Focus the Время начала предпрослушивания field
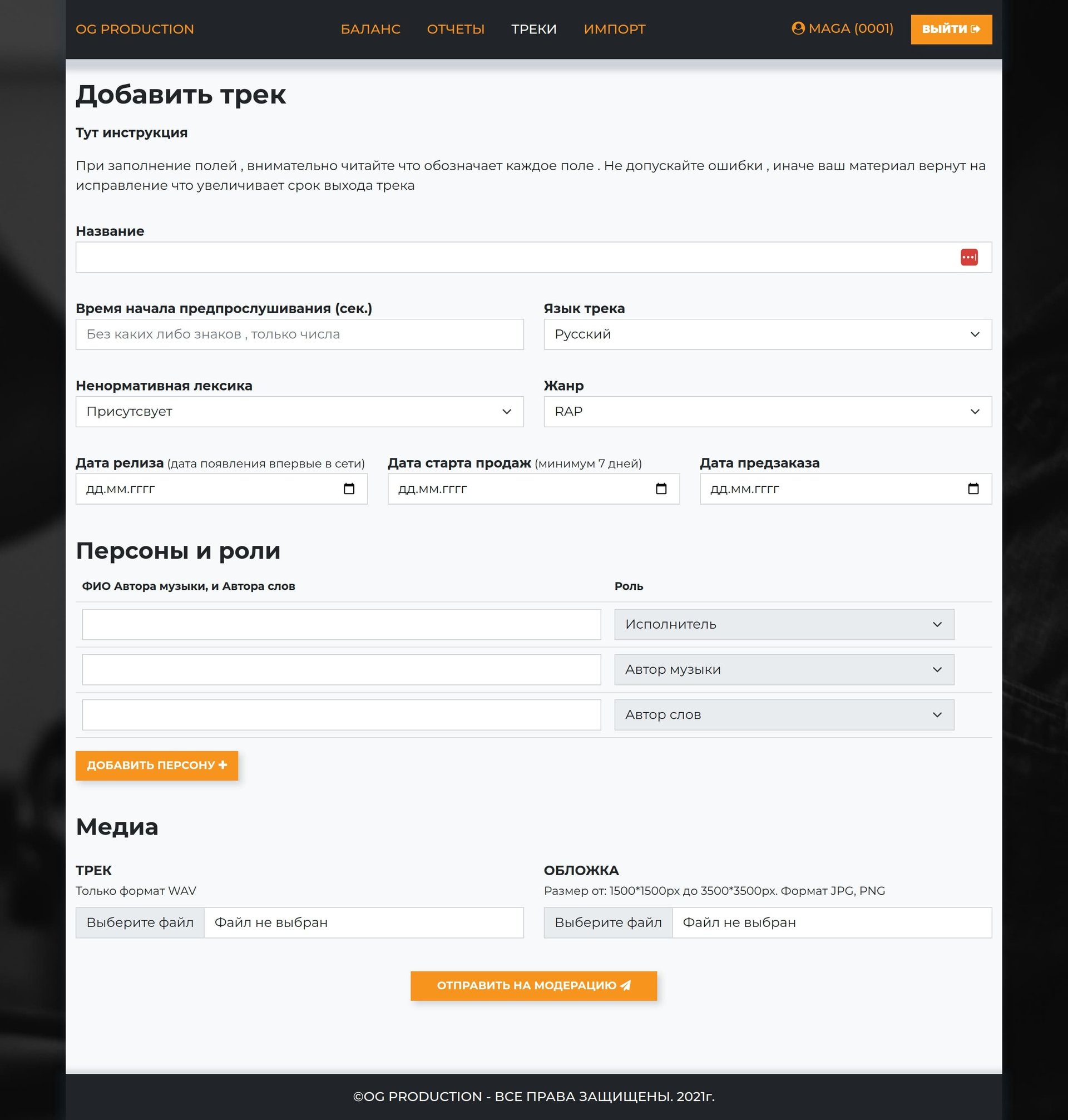1068x1120 pixels. pyautogui.click(x=299, y=334)
